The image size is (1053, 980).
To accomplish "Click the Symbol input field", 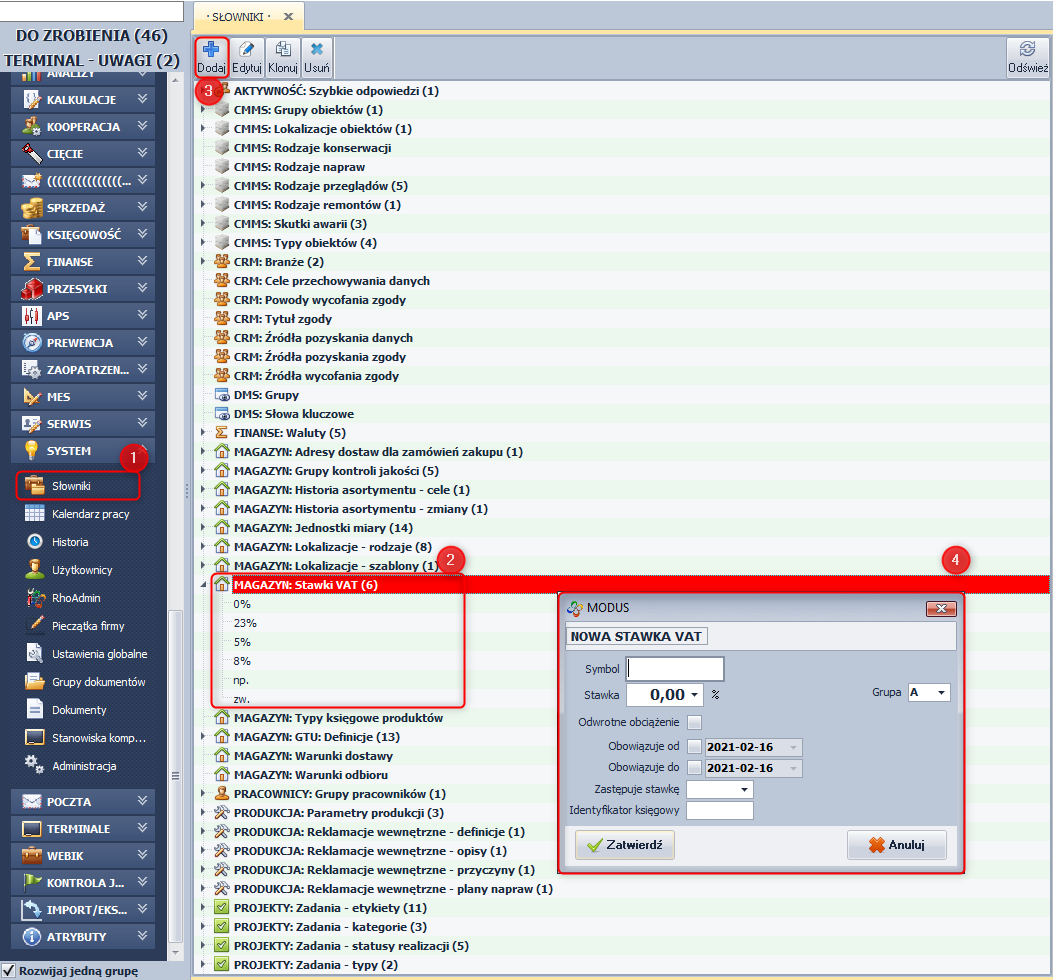I will [674, 669].
